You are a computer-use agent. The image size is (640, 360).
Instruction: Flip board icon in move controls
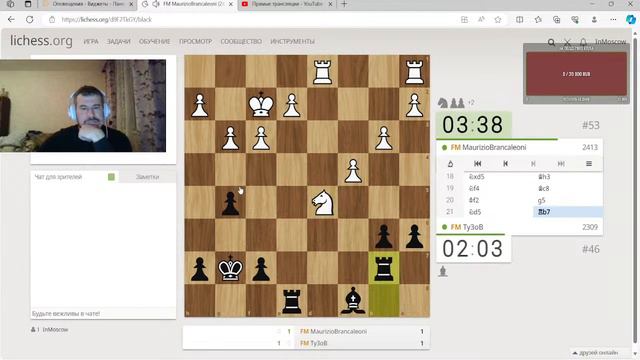(x=450, y=164)
